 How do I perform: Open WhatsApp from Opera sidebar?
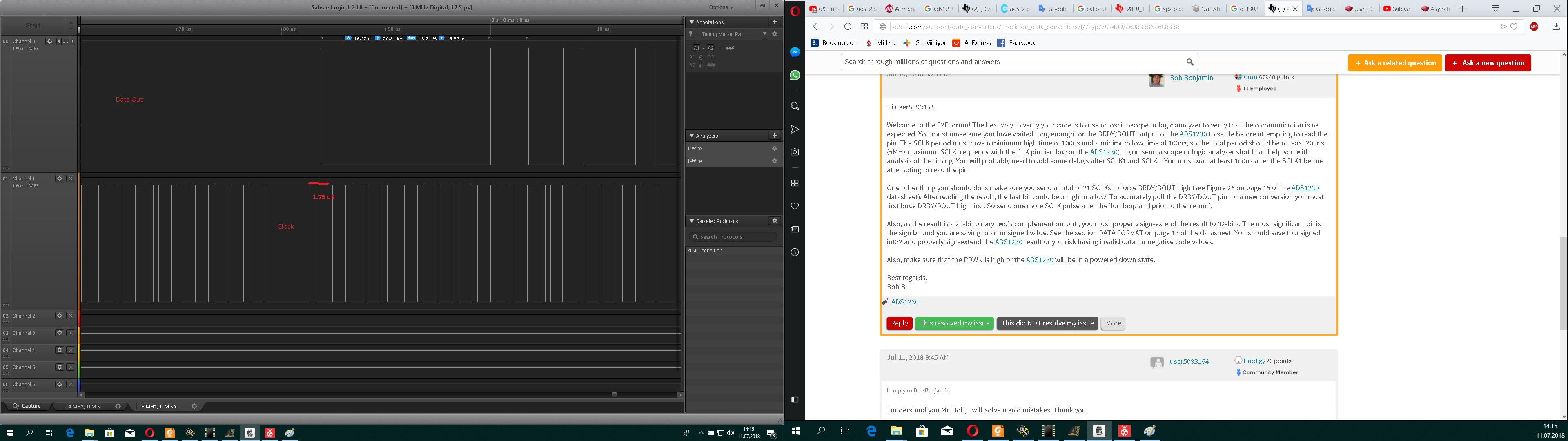794,76
